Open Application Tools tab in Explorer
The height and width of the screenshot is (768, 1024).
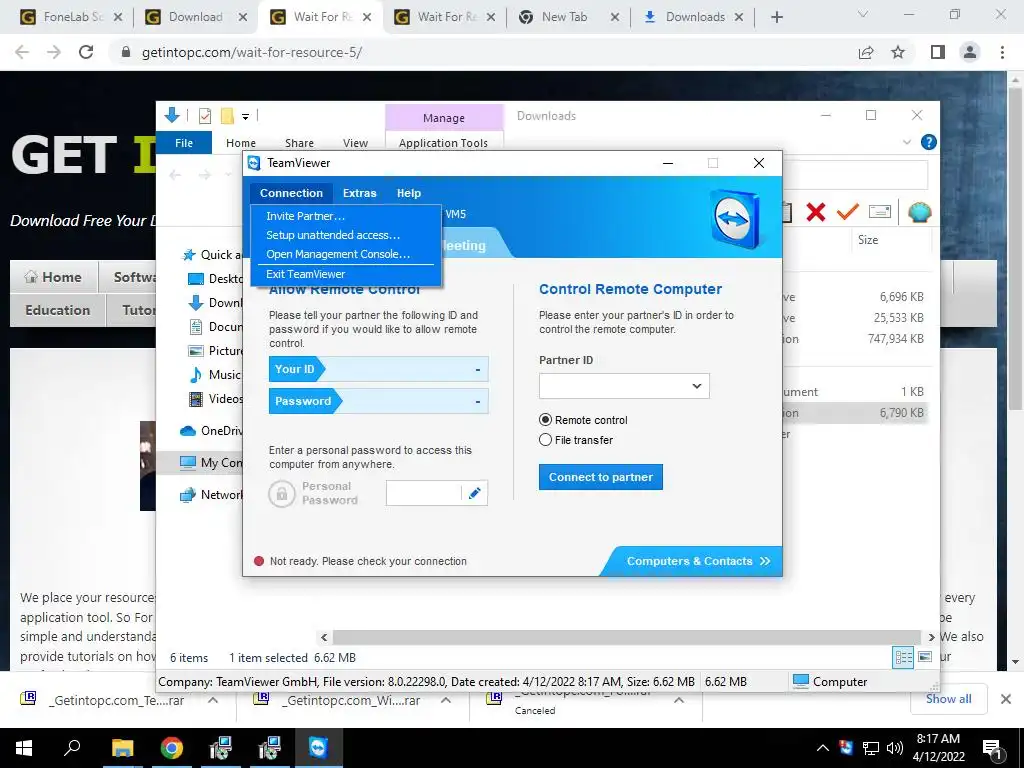tap(443, 143)
